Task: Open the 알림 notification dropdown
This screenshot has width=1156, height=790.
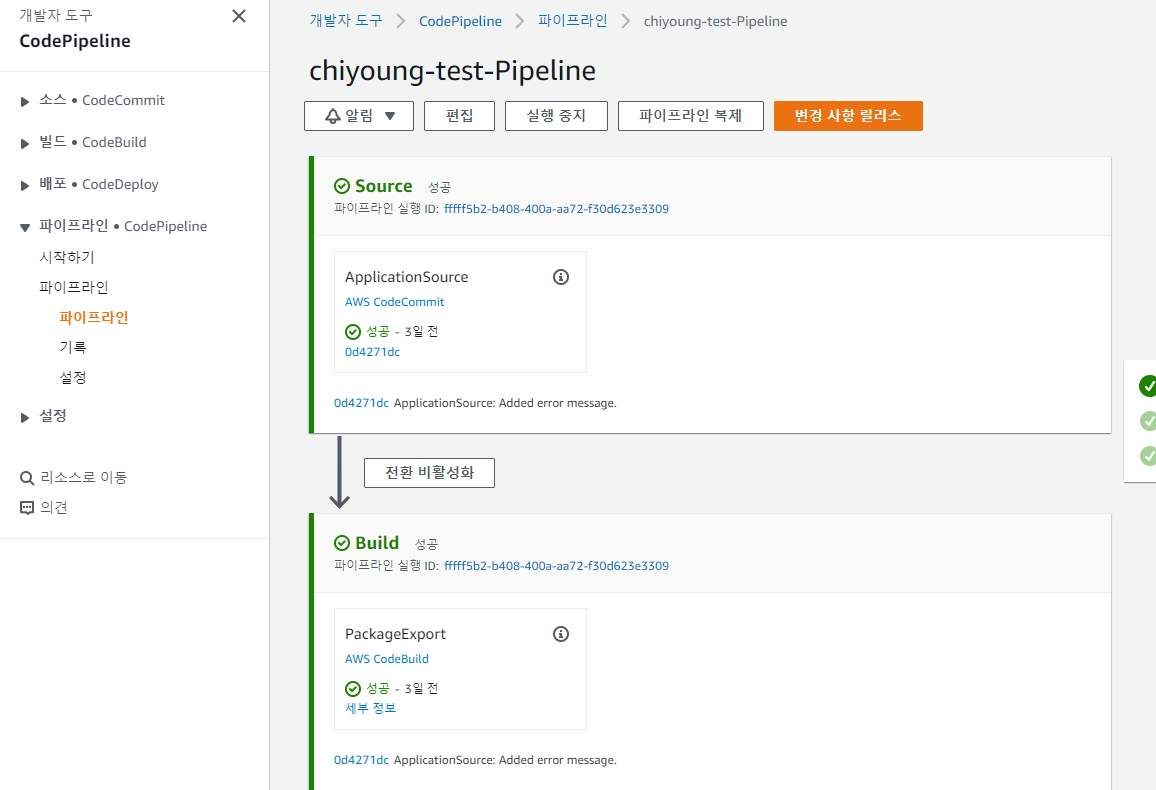Action: click(x=361, y=116)
